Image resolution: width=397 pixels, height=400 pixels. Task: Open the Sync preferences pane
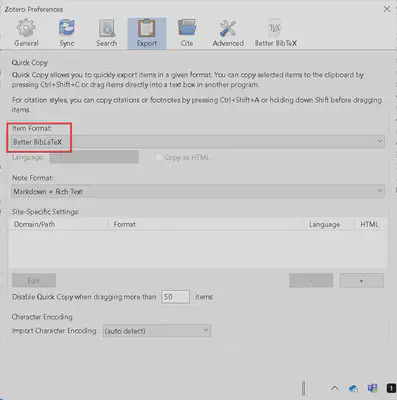coord(67,33)
